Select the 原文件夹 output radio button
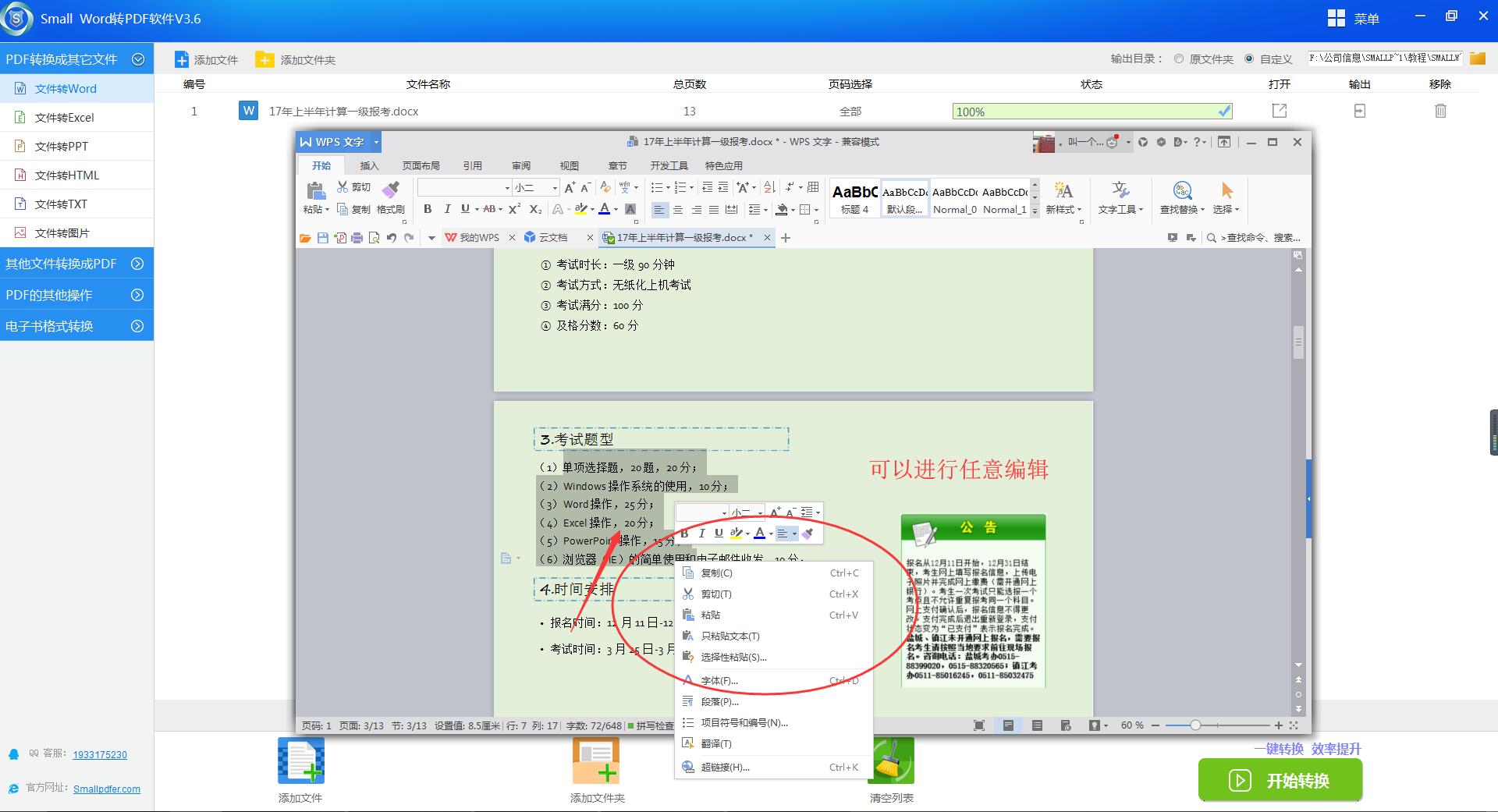This screenshot has width=1498, height=812. 1179,59
